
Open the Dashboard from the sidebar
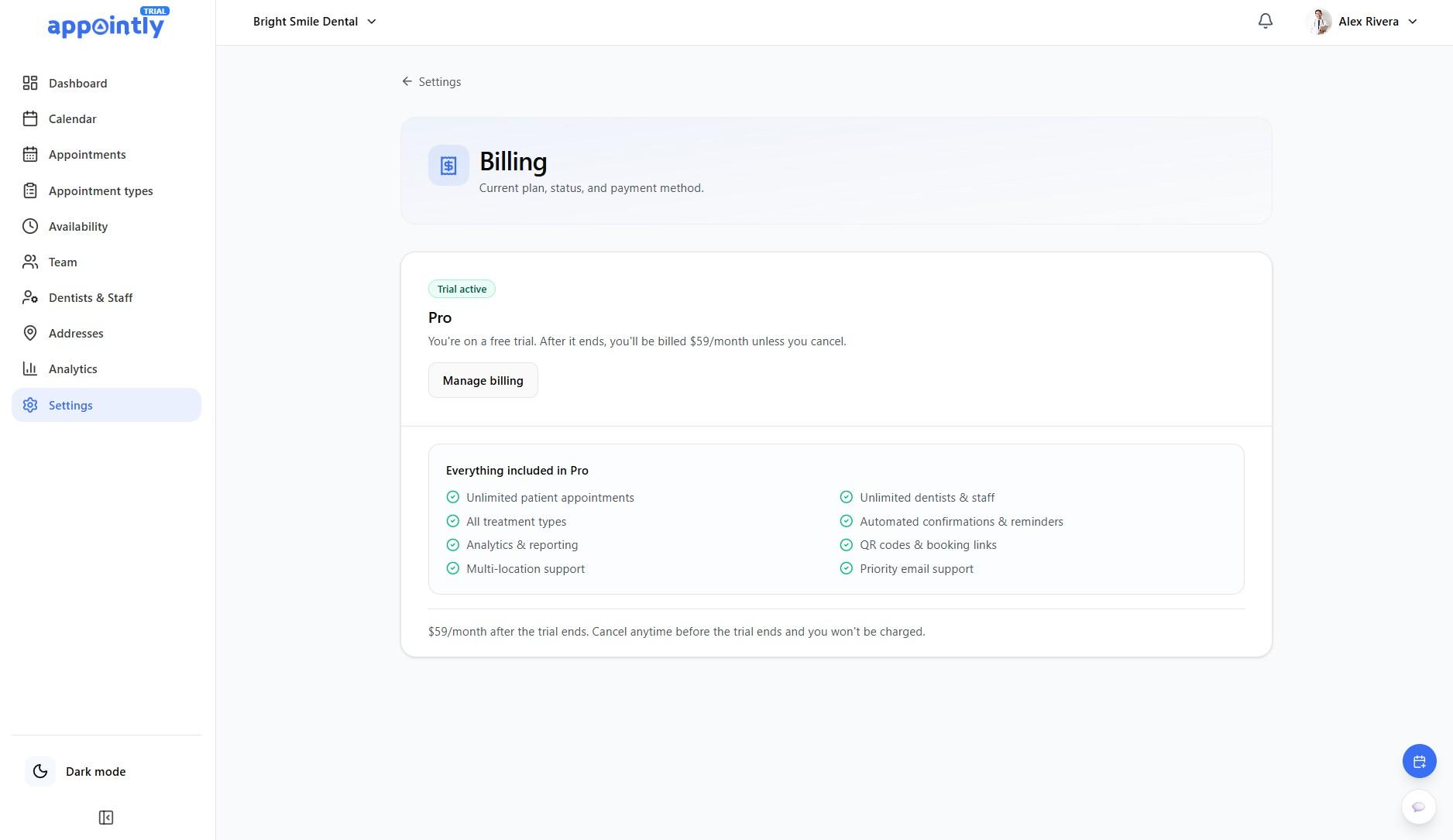[77, 83]
